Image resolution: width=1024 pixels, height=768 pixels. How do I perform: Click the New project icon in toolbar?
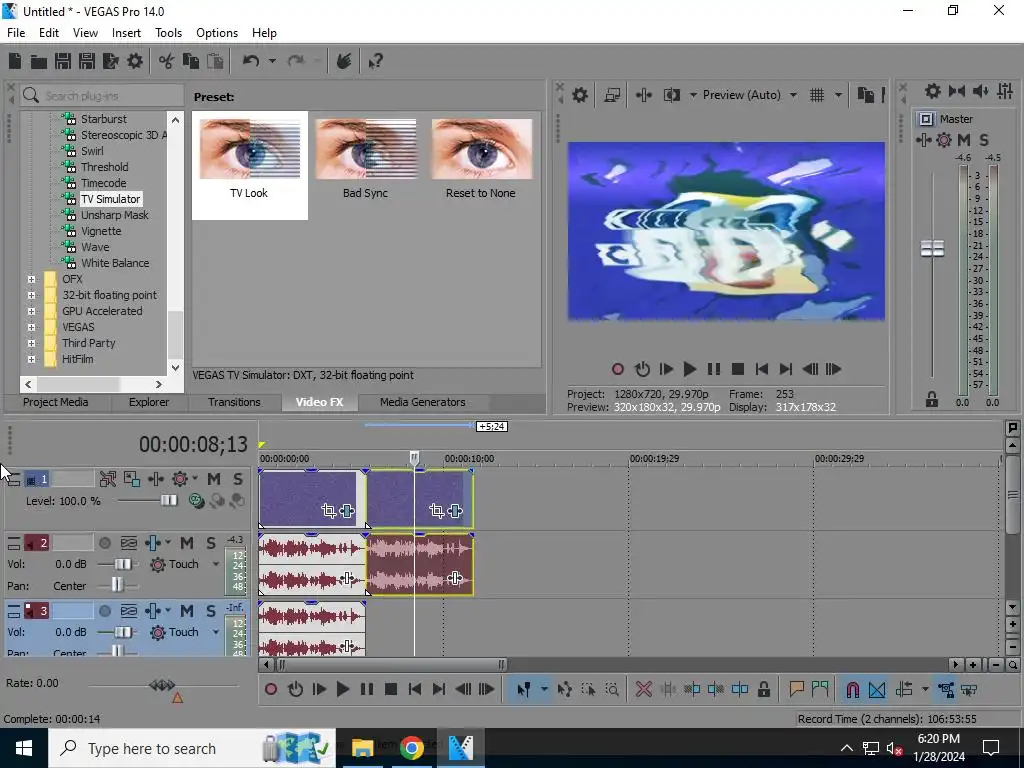pyautogui.click(x=15, y=61)
